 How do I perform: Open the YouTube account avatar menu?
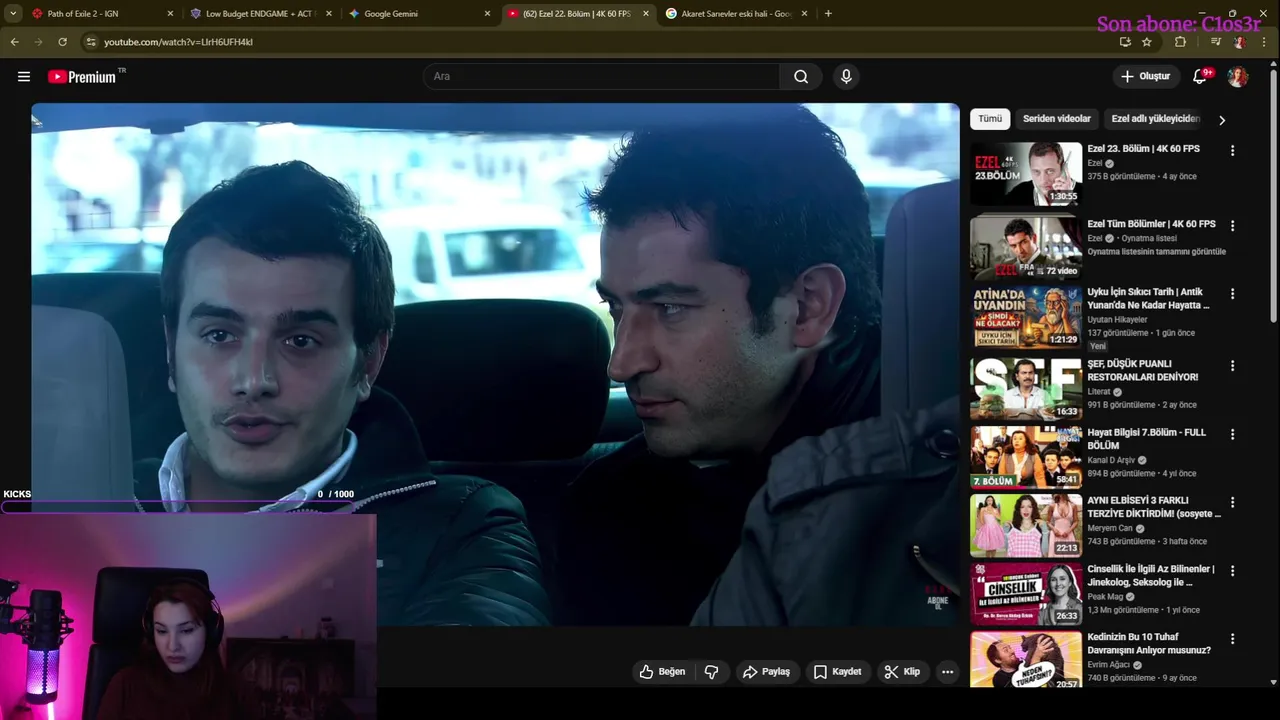click(x=1238, y=77)
